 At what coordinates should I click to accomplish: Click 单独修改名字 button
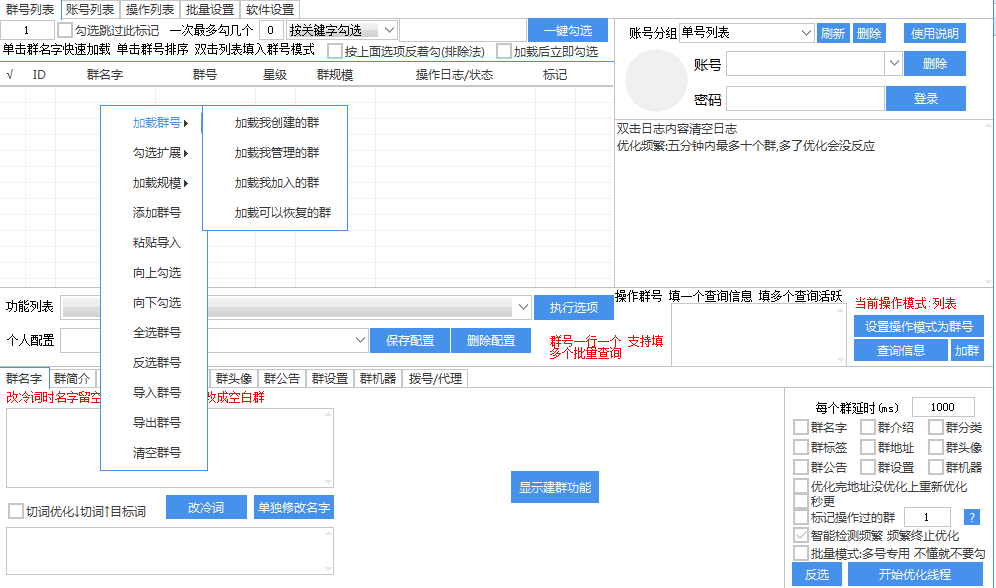293,507
